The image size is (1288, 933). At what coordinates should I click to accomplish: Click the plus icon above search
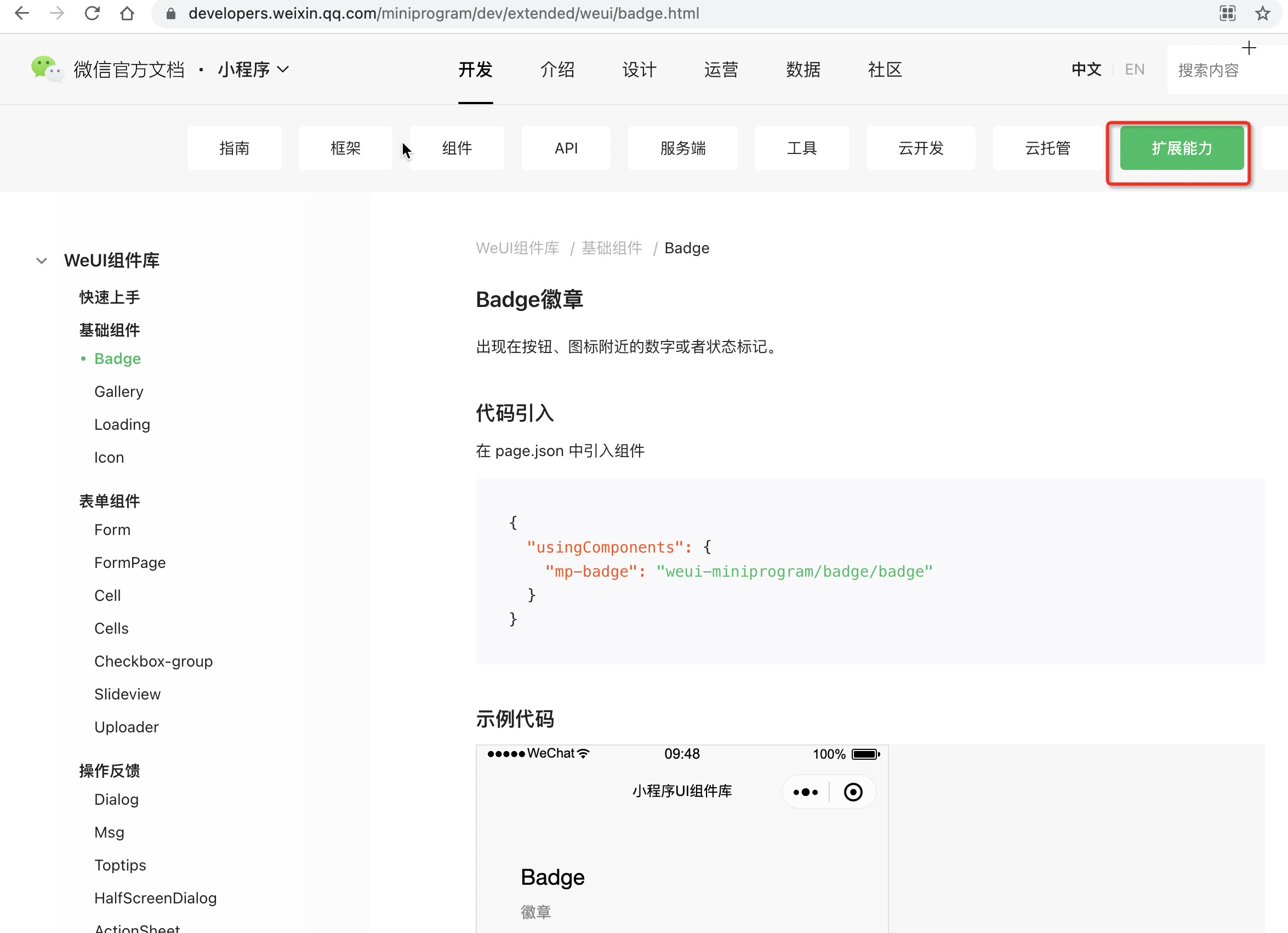pyautogui.click(x=1248, y=48)
